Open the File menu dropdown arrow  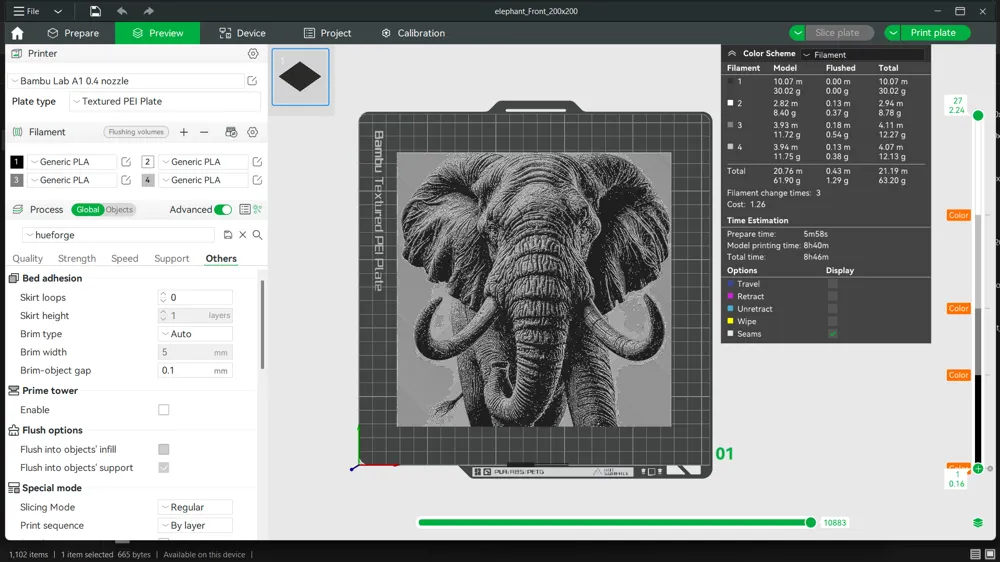[x=57, y=11]
